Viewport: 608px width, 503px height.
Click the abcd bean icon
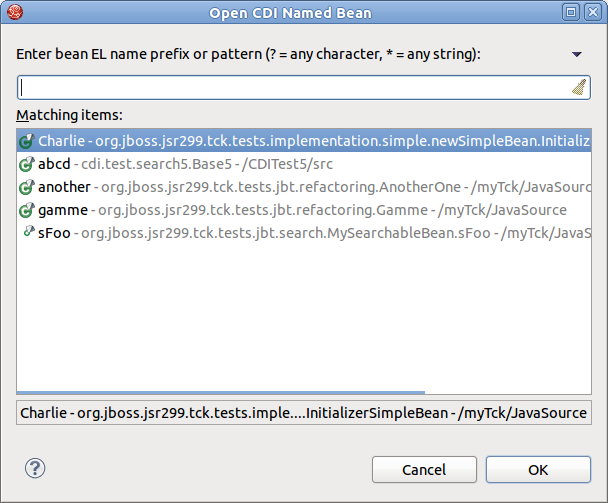tap(28, 165)
